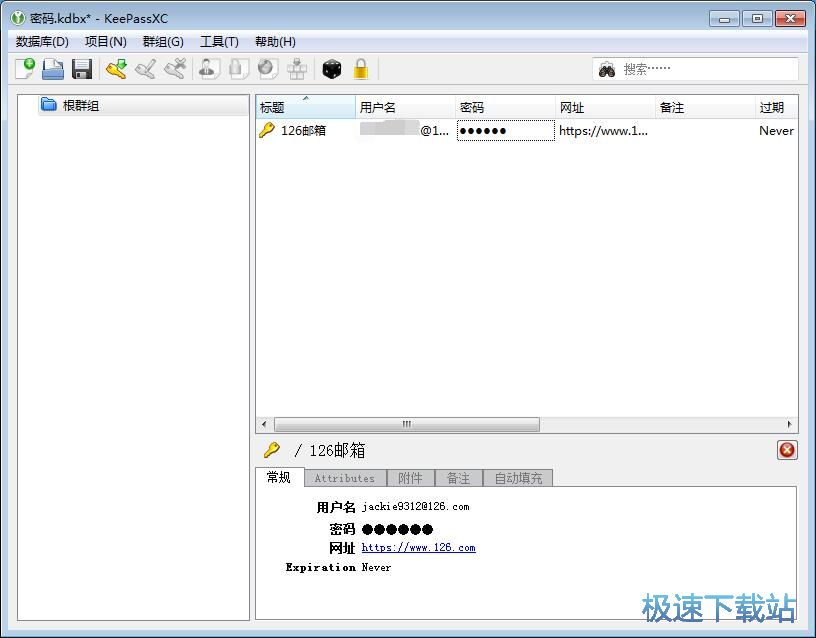Switch to the 备注 tab in preview
This screenshot has width=816, height=638.
coord(458,478)
